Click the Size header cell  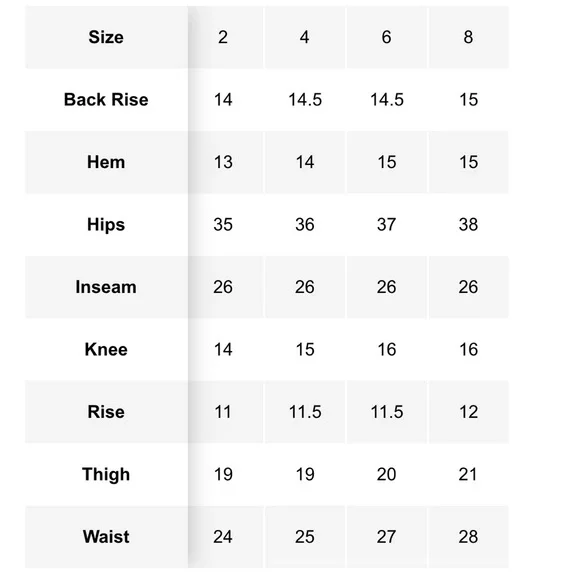tap(106, 37)
